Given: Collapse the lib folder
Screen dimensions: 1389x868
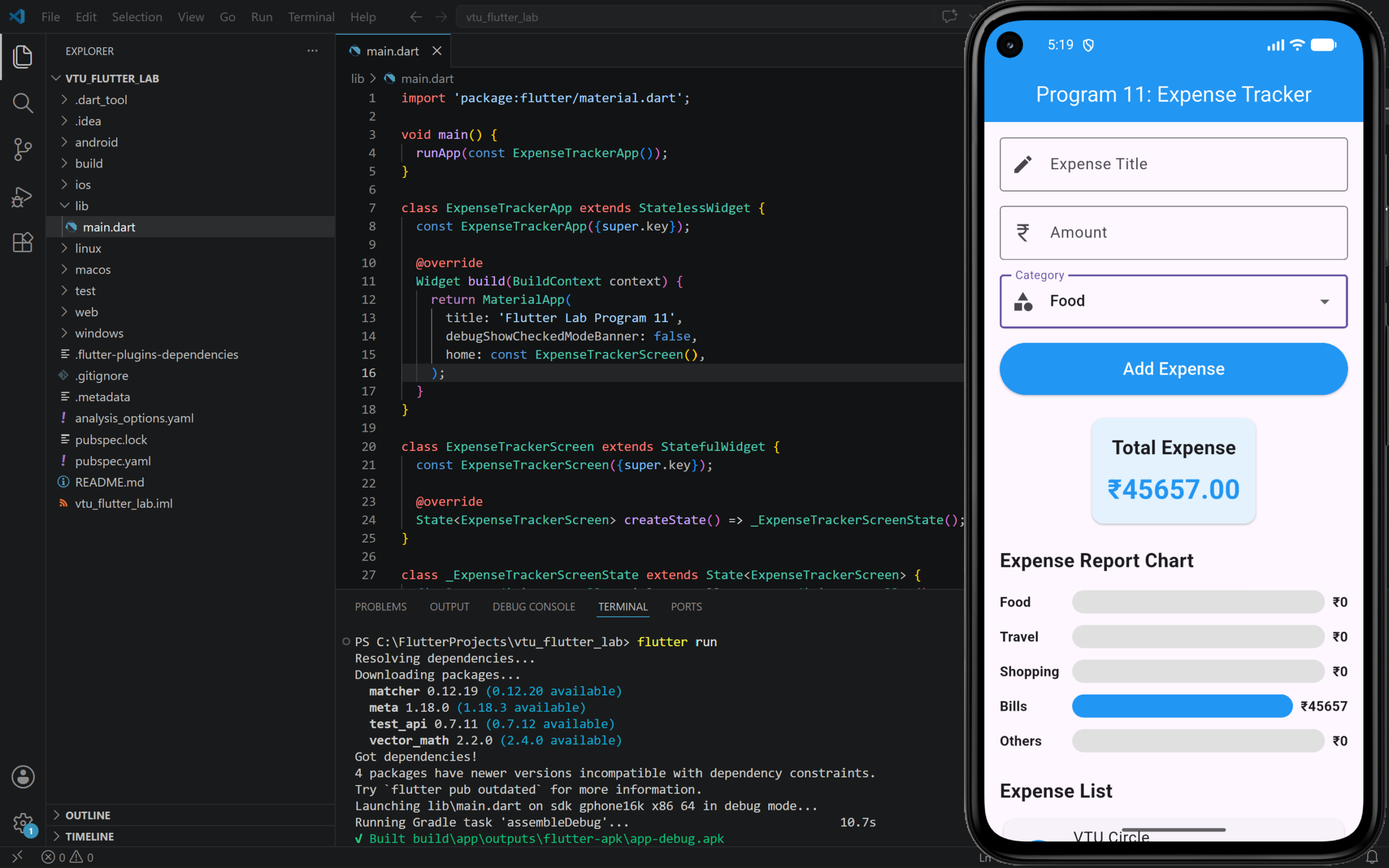Looking at the screenshot, I should click(x=190, y=206).
